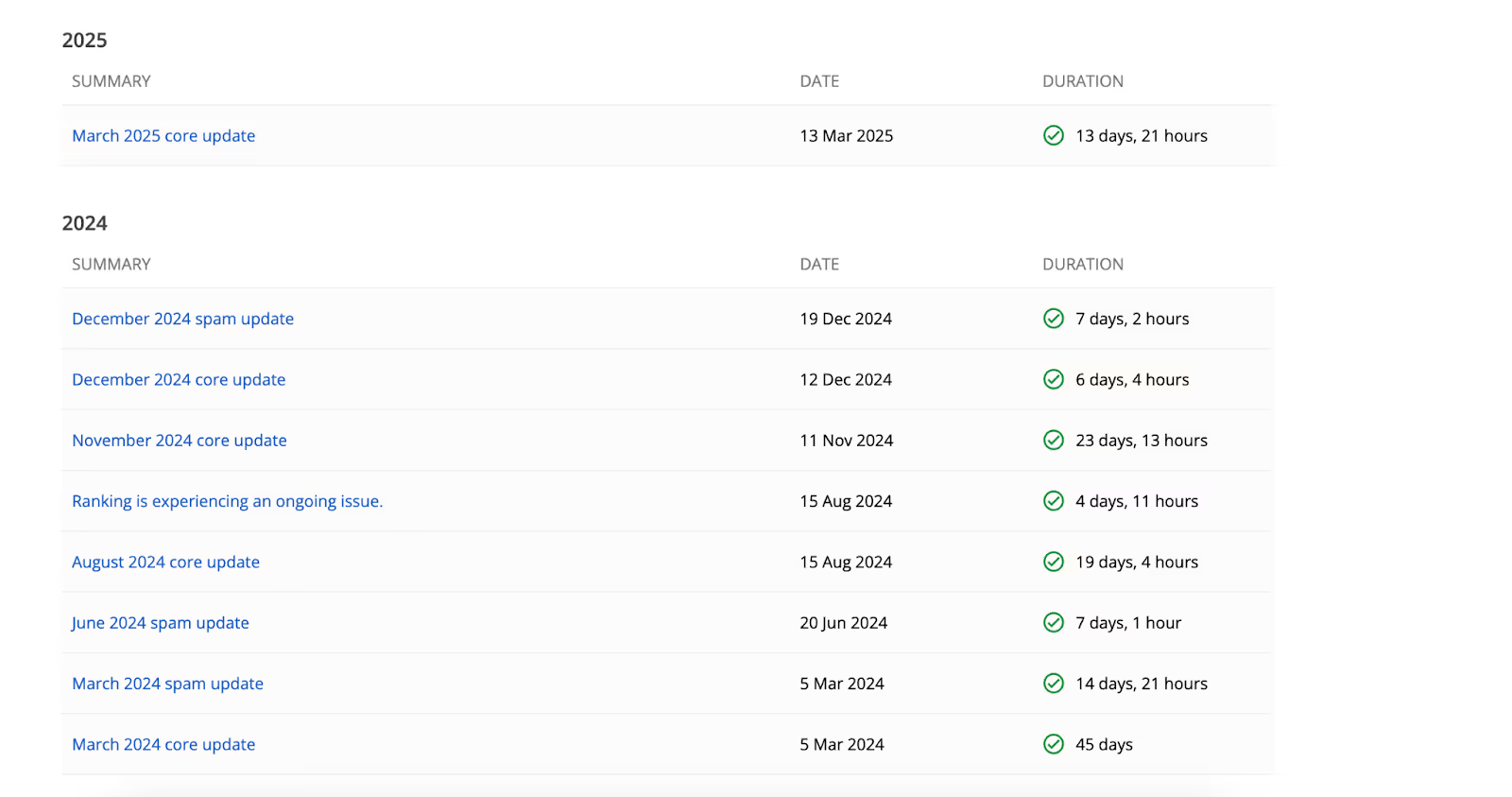Click the 20 Jun 2024 date cell
The image size is (1512, 797).
(x=844, y=623)
